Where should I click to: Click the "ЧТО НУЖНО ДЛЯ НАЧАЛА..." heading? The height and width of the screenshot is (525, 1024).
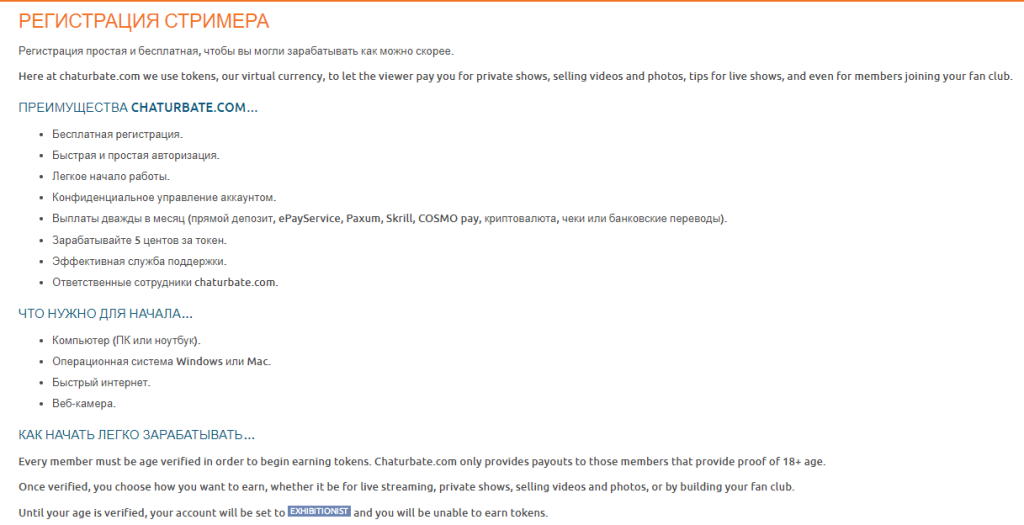tap(105, 314)
